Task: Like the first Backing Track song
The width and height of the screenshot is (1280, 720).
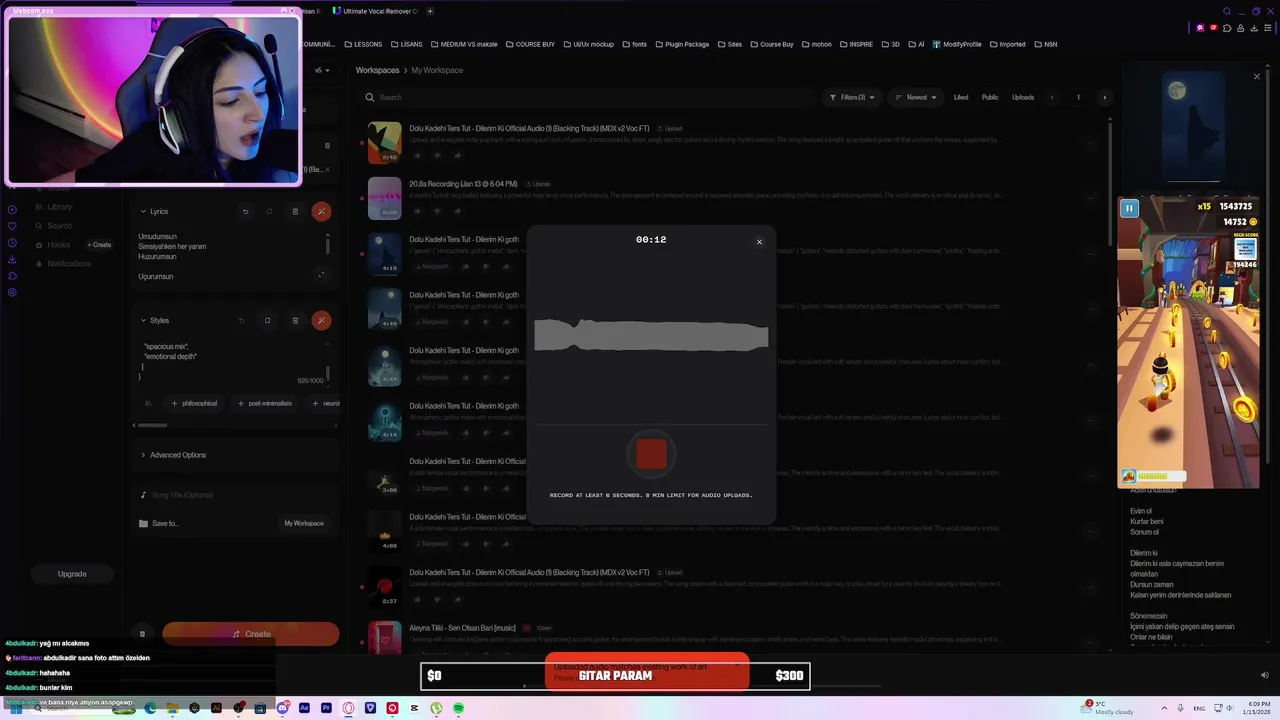Action: pos(417,155)
